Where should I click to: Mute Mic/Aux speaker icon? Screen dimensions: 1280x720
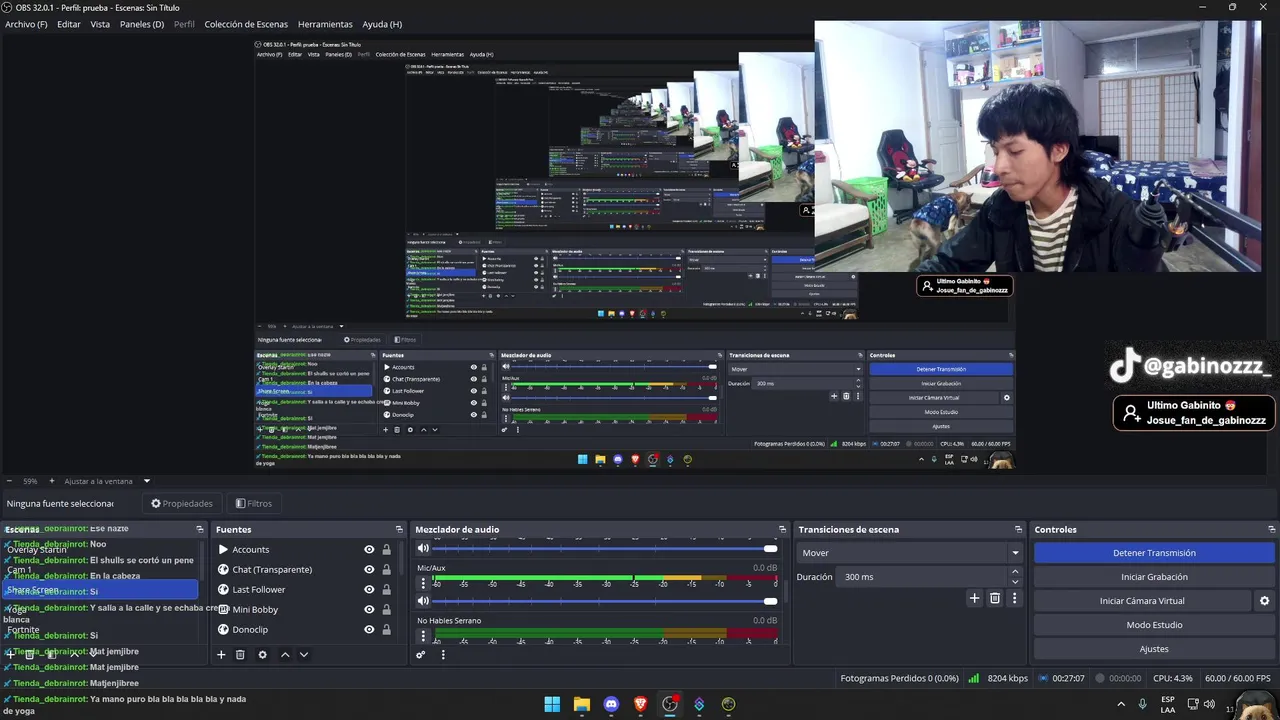tap(423, 601)
